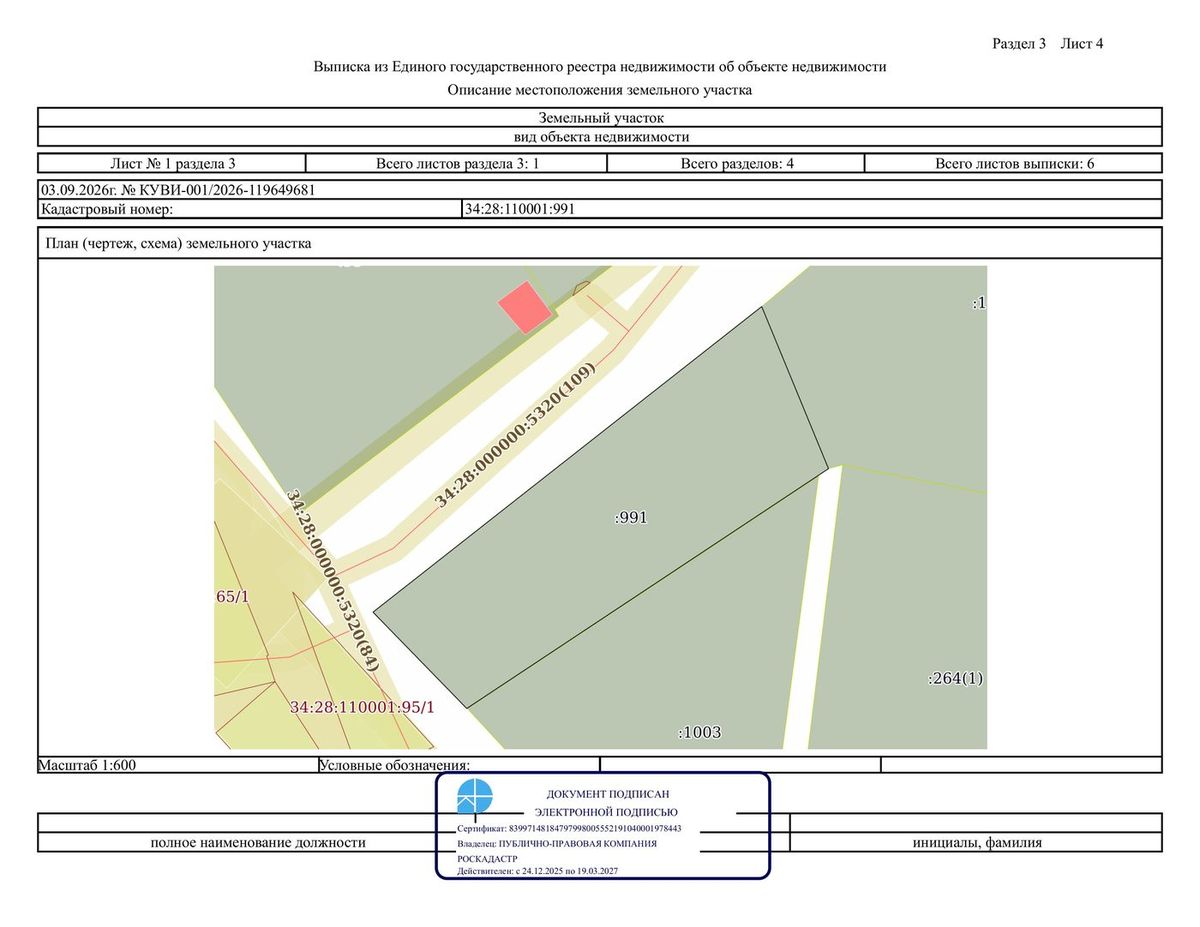The height and width of the screenshot is (927, 1200).
Task: Select the "Сертификат:" number line in the stamp
Action: [569, 829]
